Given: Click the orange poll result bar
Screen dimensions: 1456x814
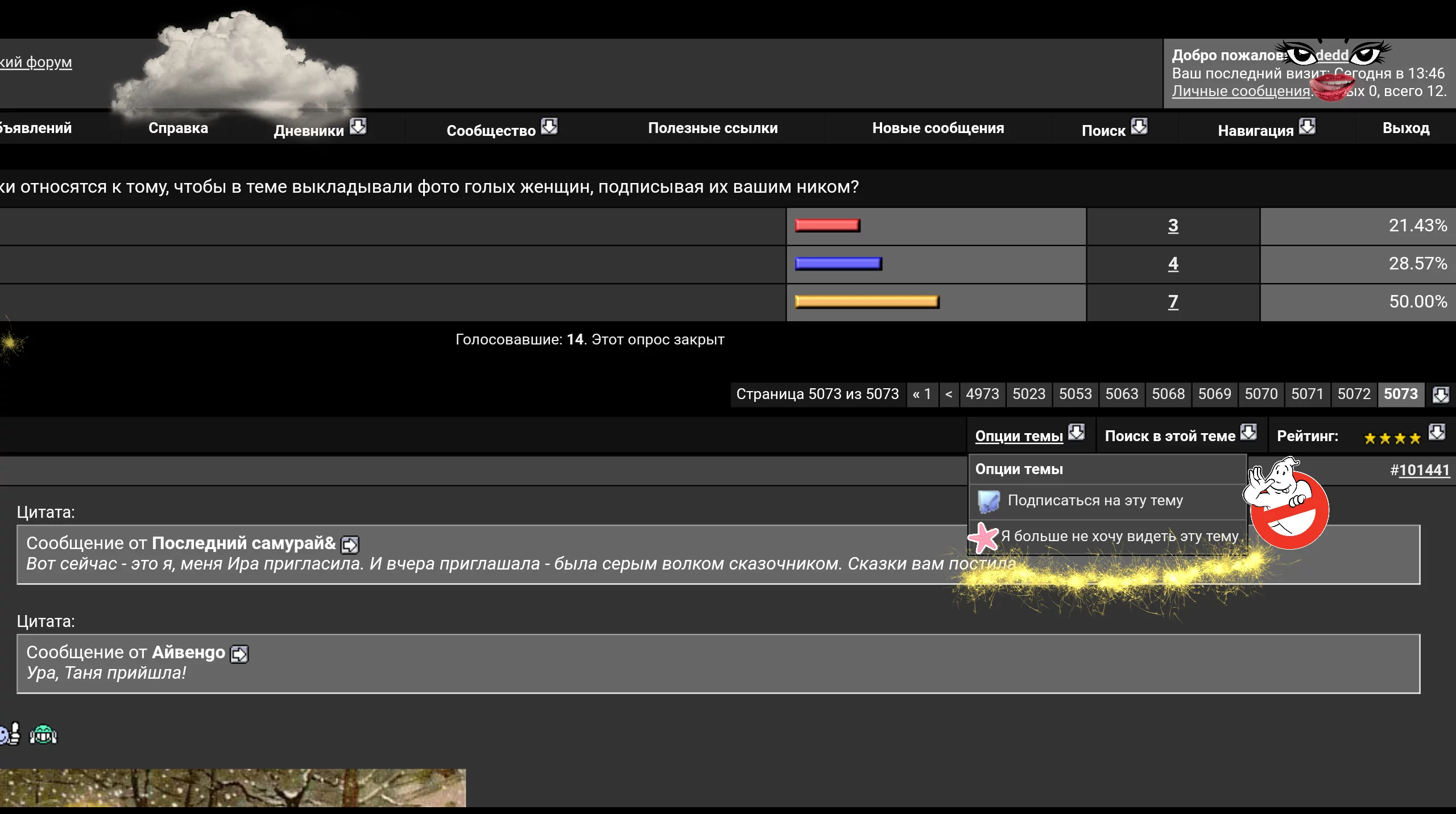Looking at the screenshot, I should 866,302.
